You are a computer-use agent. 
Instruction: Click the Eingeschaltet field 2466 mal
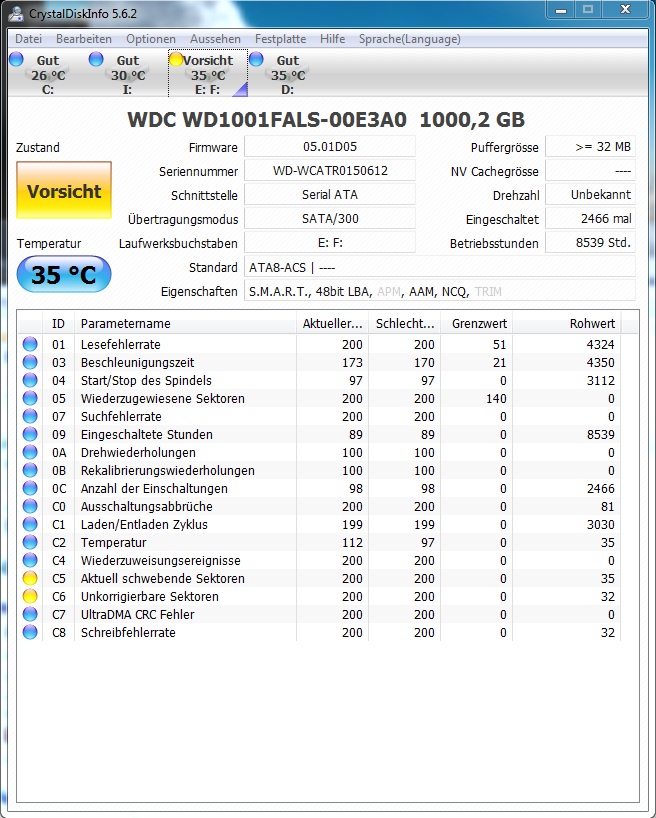coord(590,219)
